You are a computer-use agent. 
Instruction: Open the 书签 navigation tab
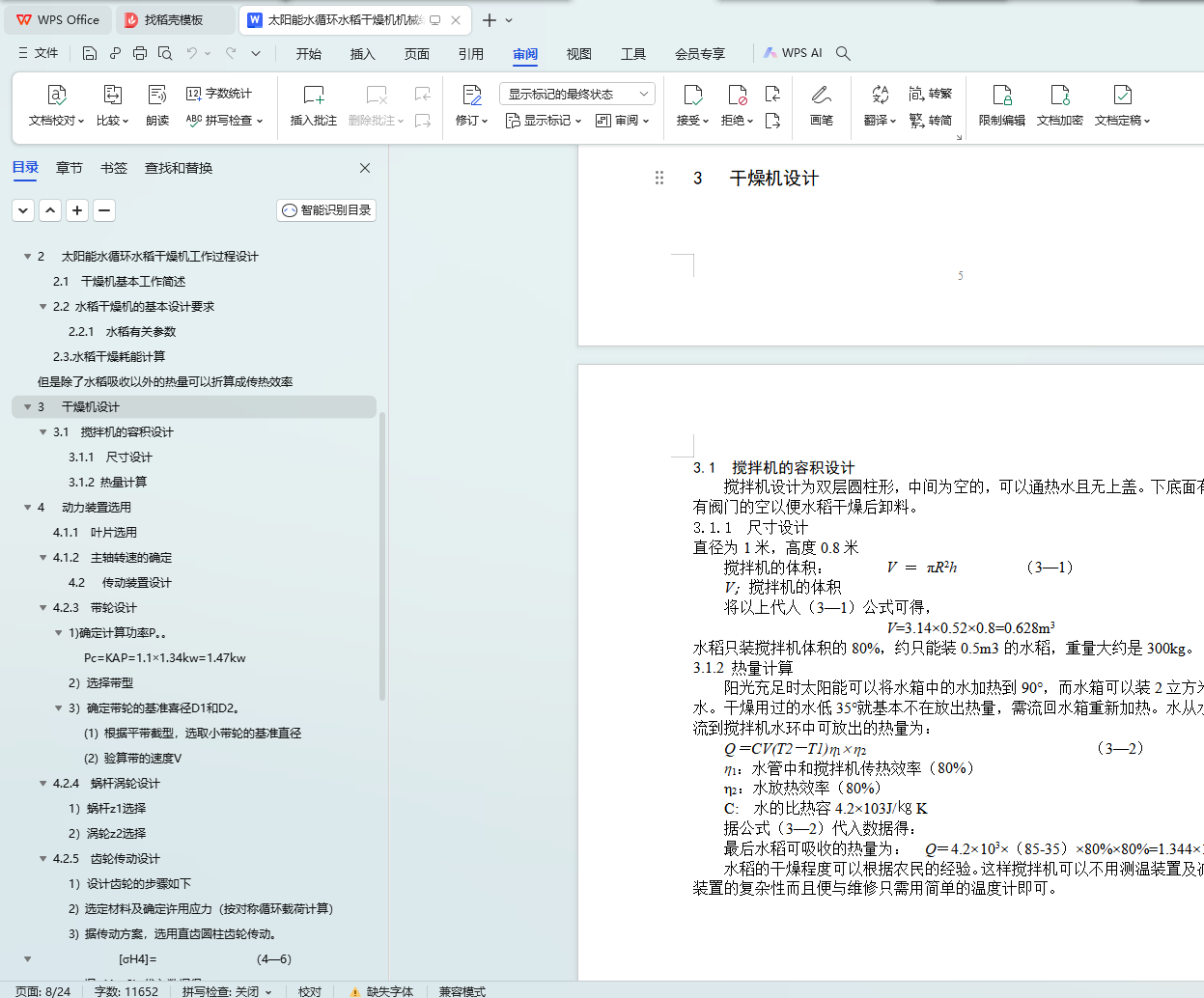pyautogui.click(x=114, y=168)
